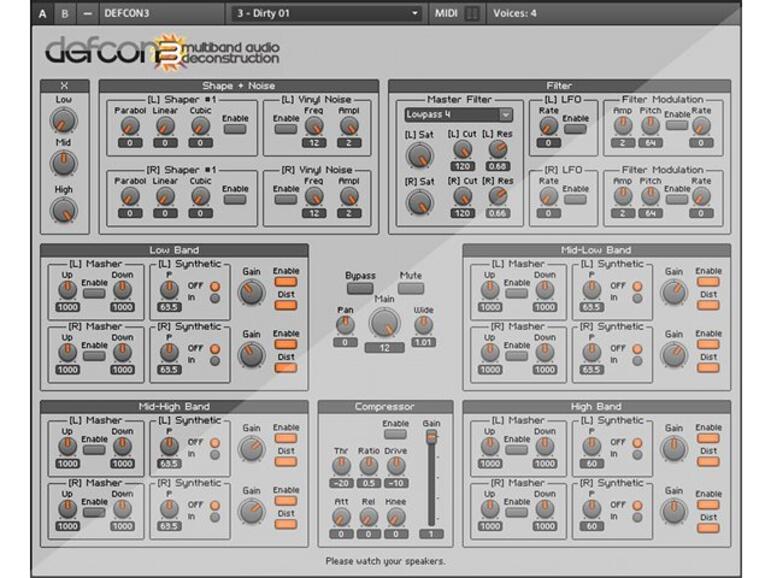
Task: Select Low Band [L] Synthetic In radio
Action: pyautogui.click(x=215, y=298)
